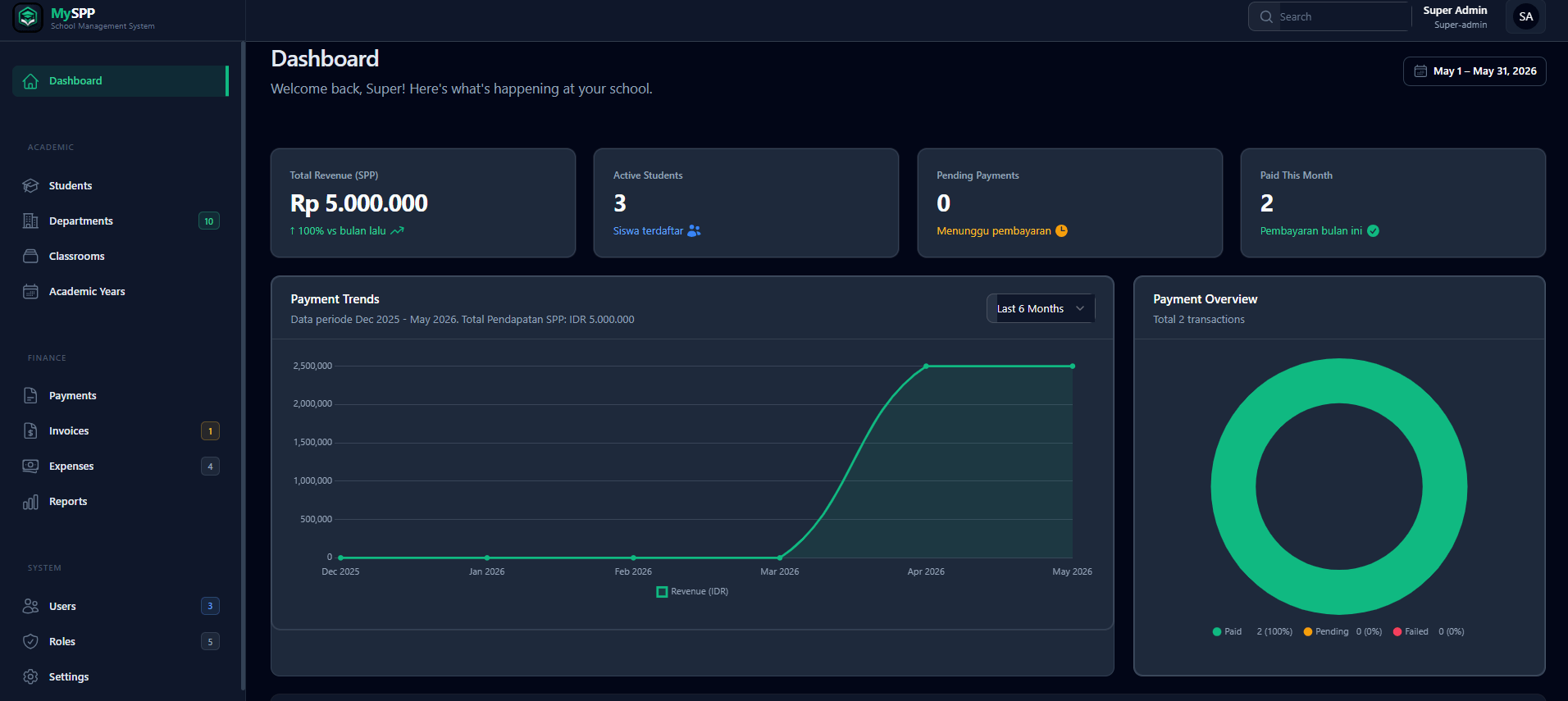Click the Users people icon
Image resolution: width=1568 pixels, height=701 pixels.
tap(30, 607)
